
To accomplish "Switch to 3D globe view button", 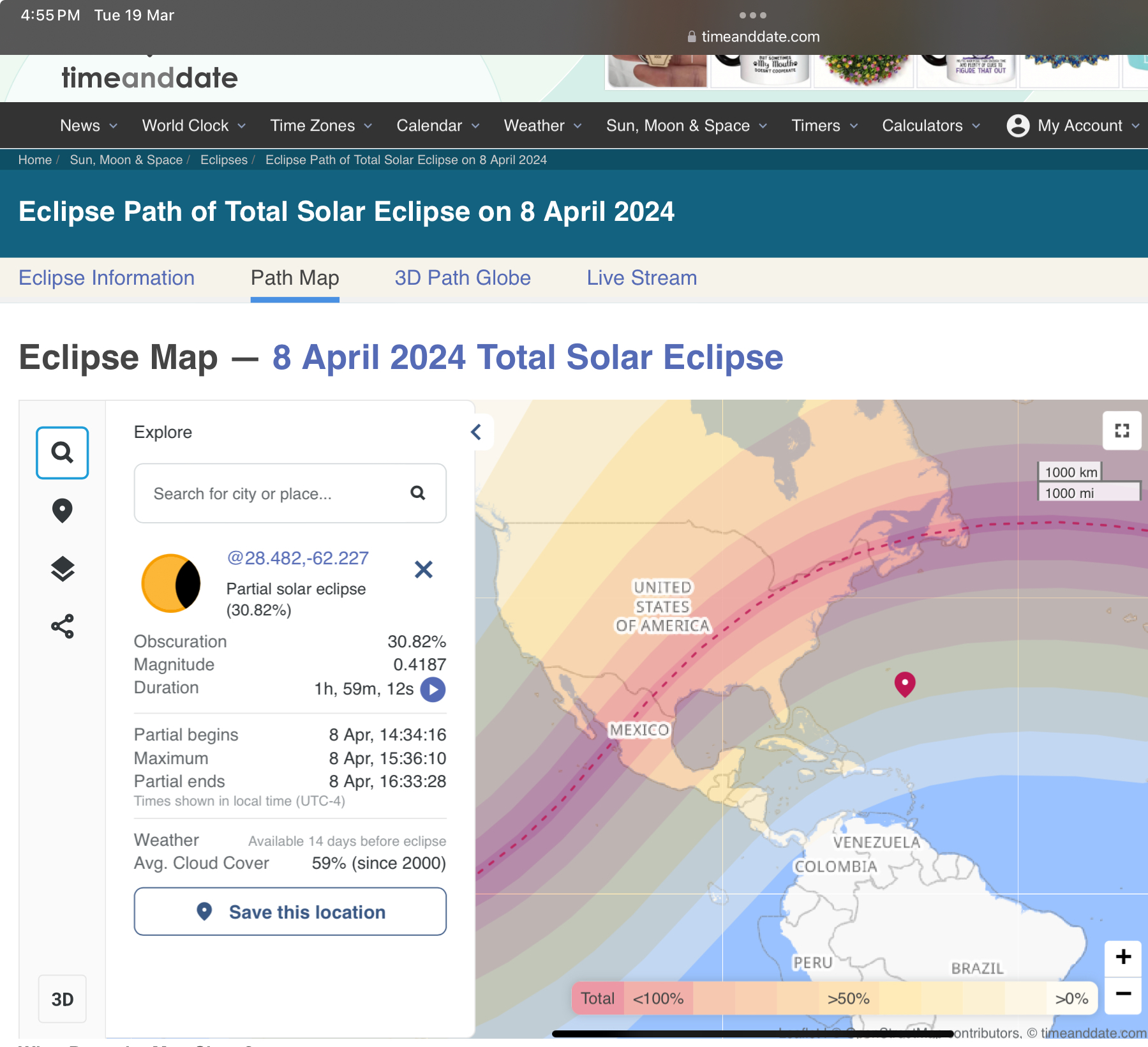I will coord(62,999).
